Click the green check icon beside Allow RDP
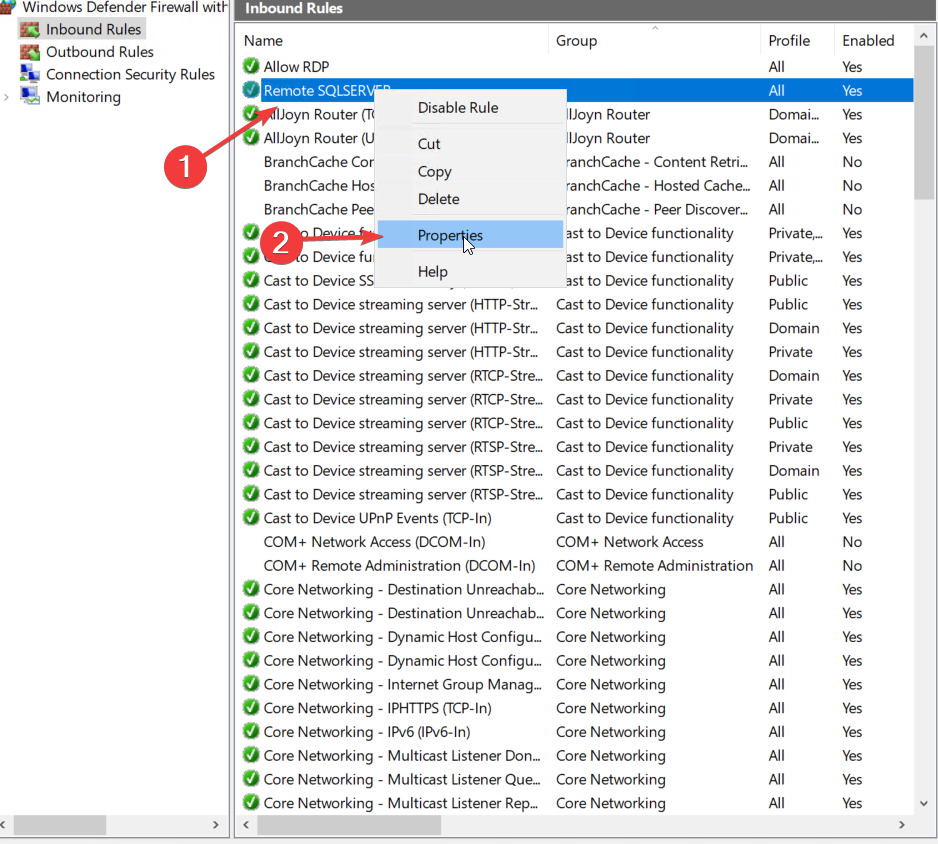Image resolution: width=938 pixels, height=844 pixels. point(251,66)
